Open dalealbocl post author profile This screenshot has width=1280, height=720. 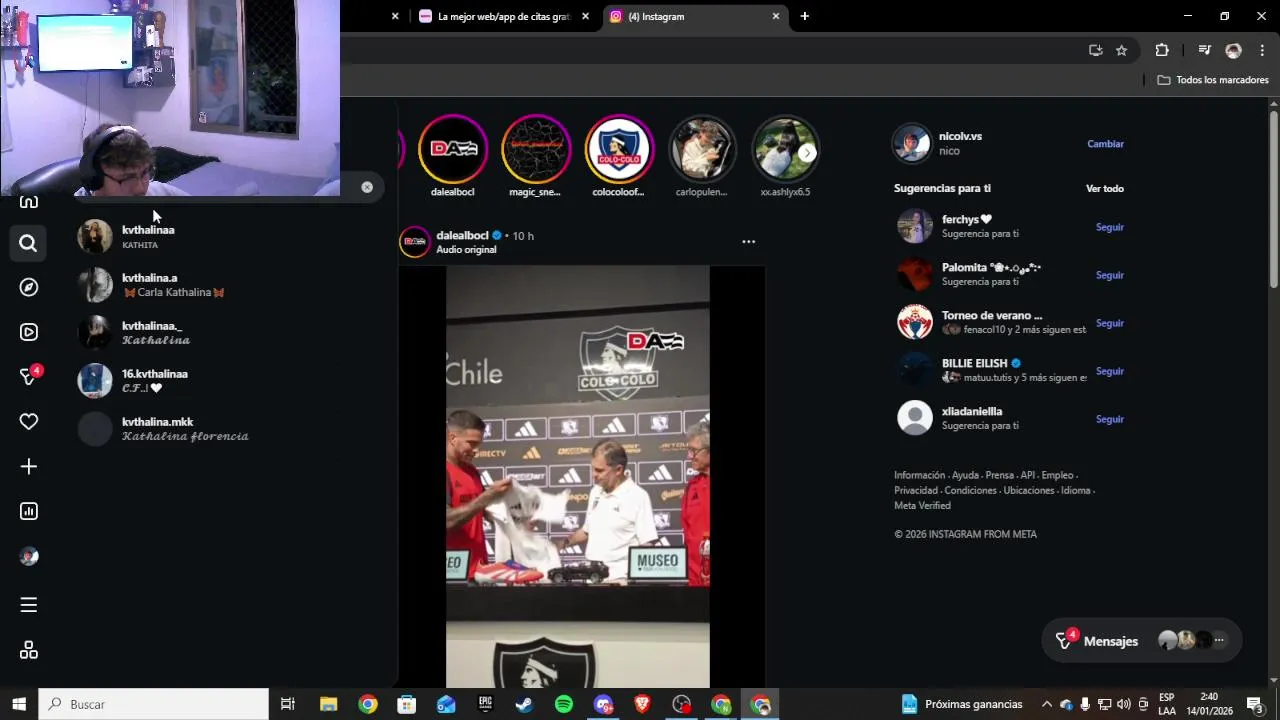point(462,235)
